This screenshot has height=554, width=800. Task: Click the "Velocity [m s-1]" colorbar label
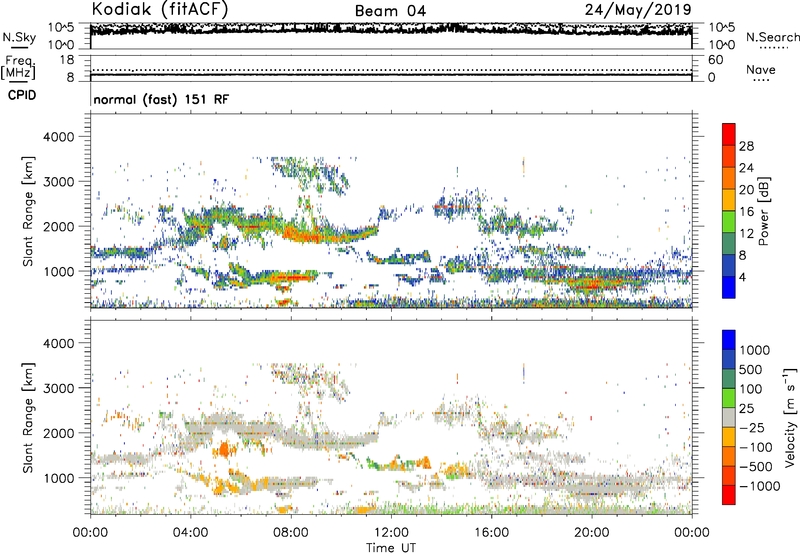point(790,418)
